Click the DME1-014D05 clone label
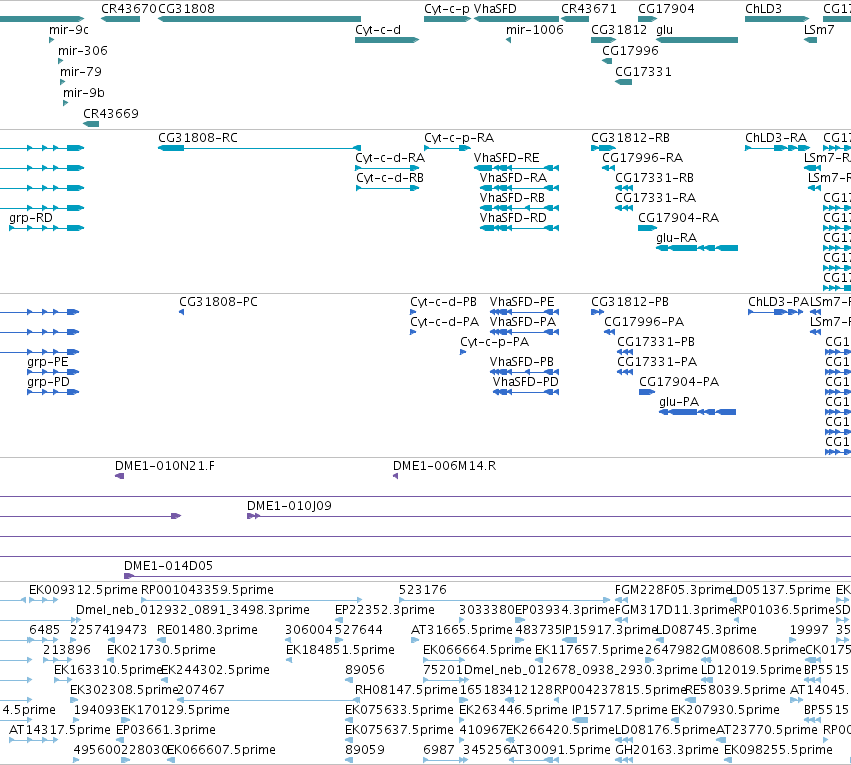 [168, 566]
